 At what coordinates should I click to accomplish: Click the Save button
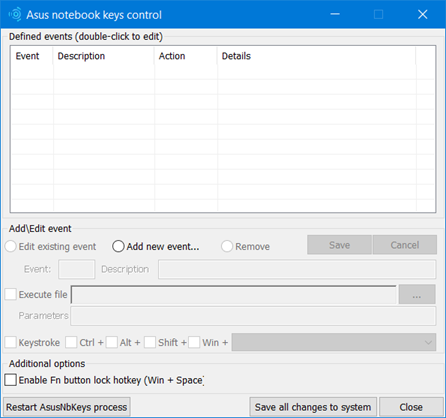(x=339, y=245)
